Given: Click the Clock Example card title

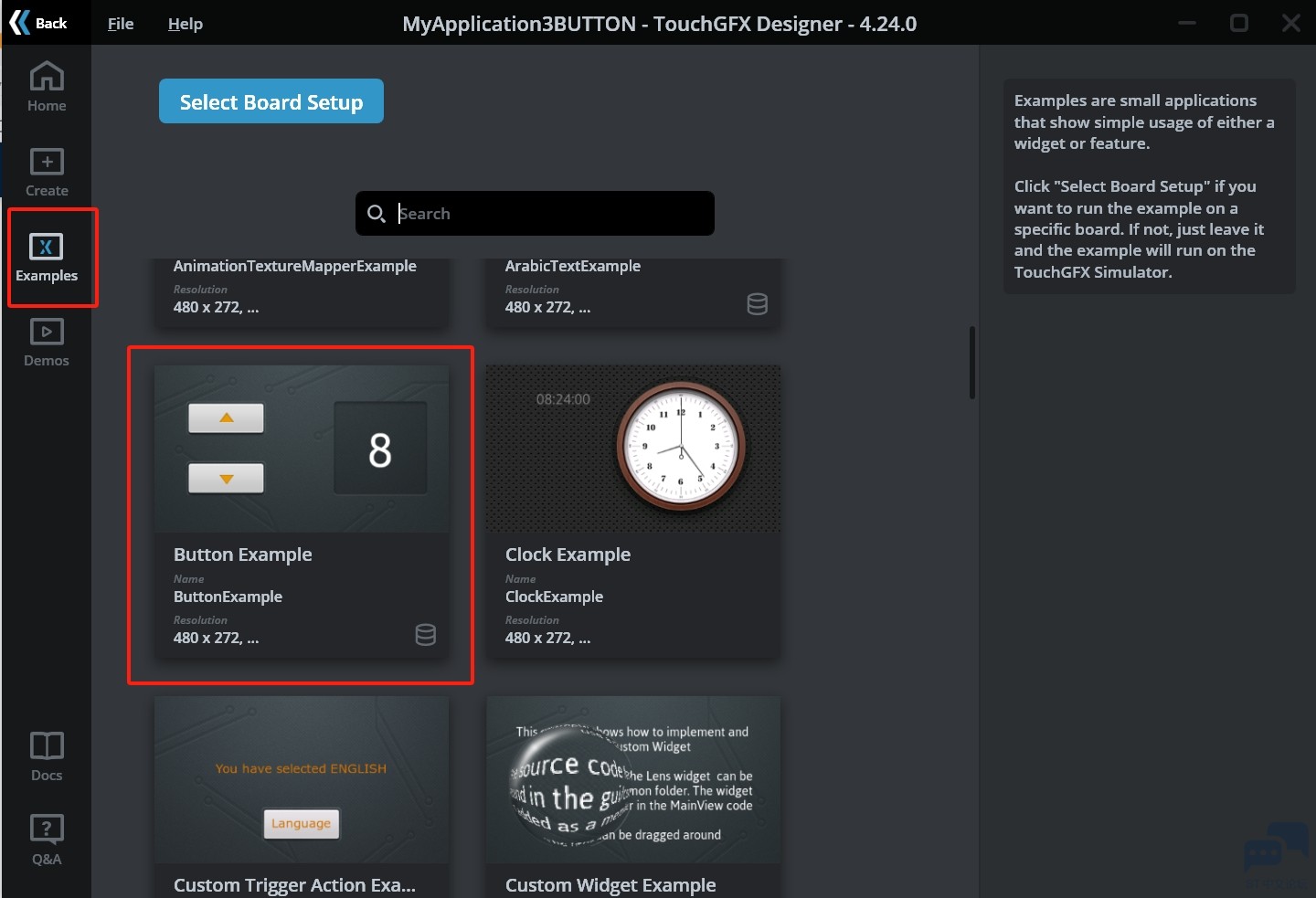Looking at the screenshot, I should [x=568, y=555].
